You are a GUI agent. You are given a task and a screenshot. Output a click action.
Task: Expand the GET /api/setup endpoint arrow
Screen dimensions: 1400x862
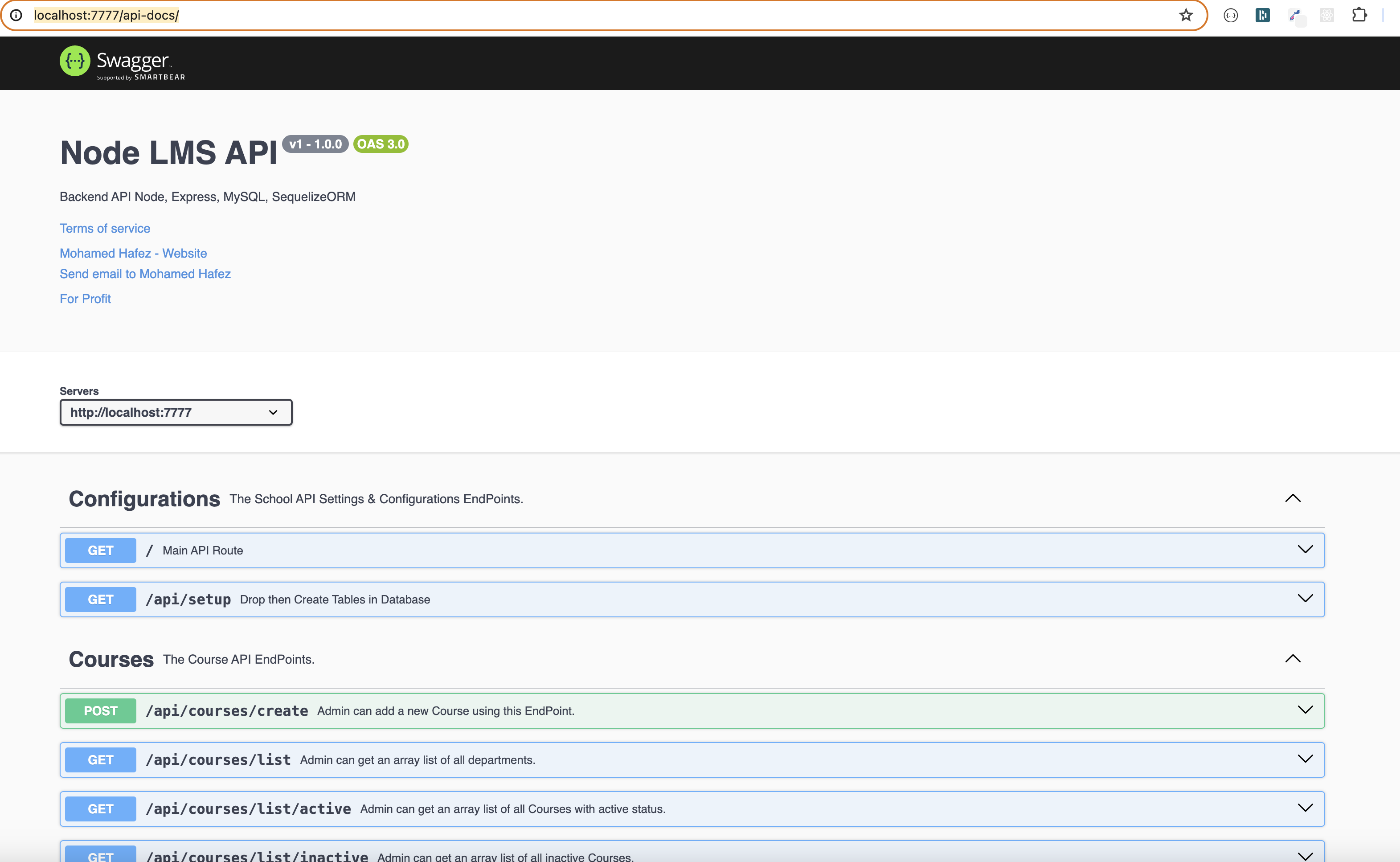(1305, 599)
